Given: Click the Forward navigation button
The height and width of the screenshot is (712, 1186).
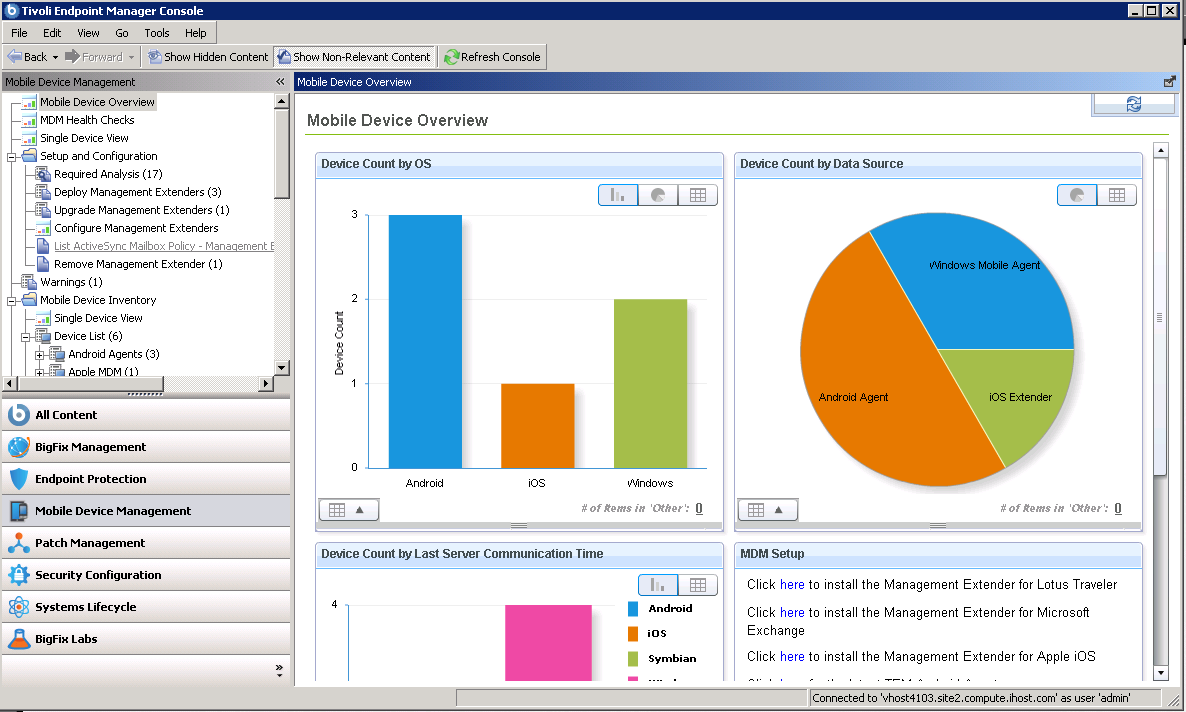Looking at the screenshot, I should point(94,57).
